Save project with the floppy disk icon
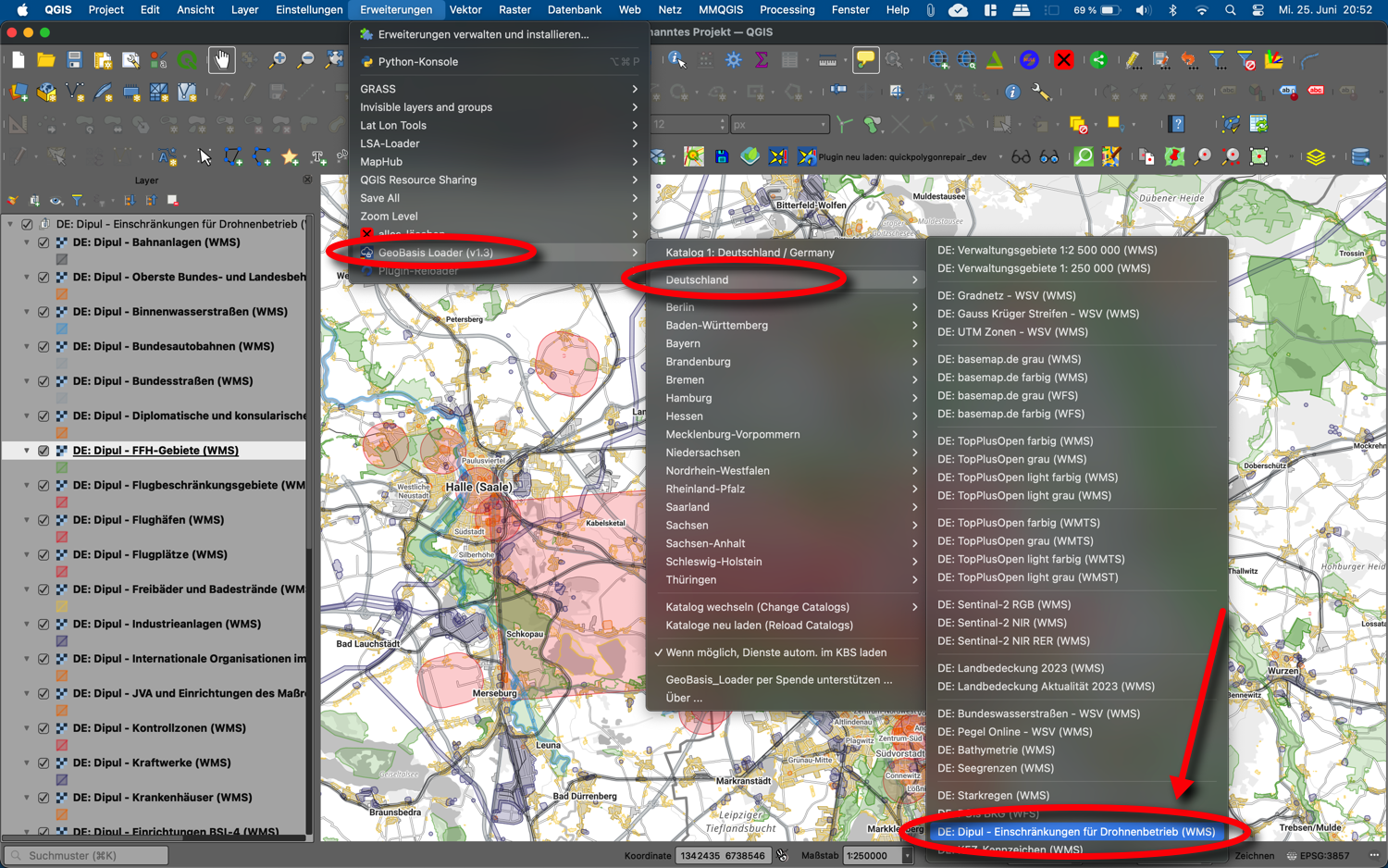 click(x=74, y=60)
